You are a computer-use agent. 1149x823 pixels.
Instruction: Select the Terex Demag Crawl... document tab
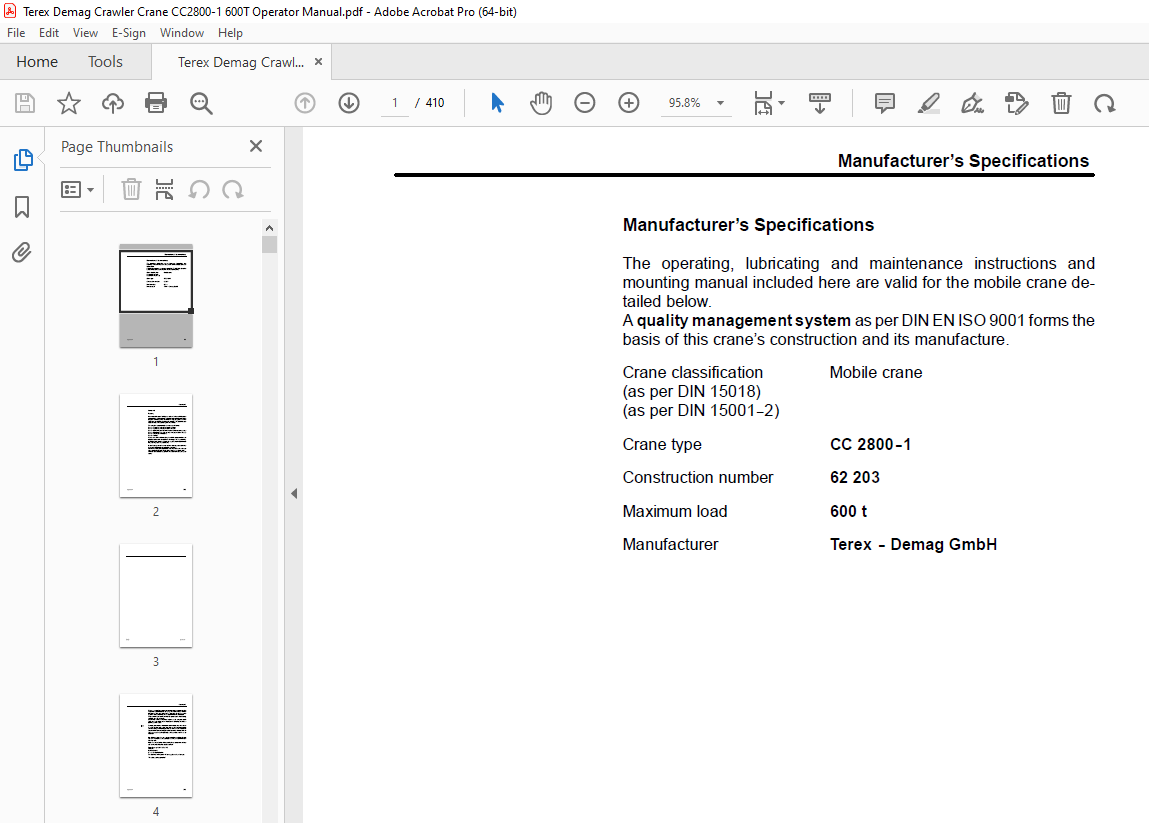point(240,62)
